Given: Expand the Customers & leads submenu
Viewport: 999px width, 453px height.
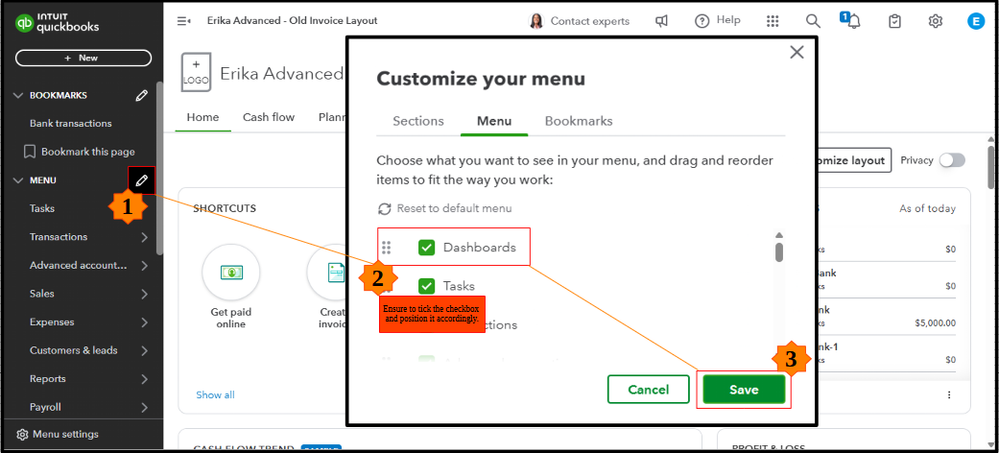Looking at the screenshot, I should (x=145, y=350).
